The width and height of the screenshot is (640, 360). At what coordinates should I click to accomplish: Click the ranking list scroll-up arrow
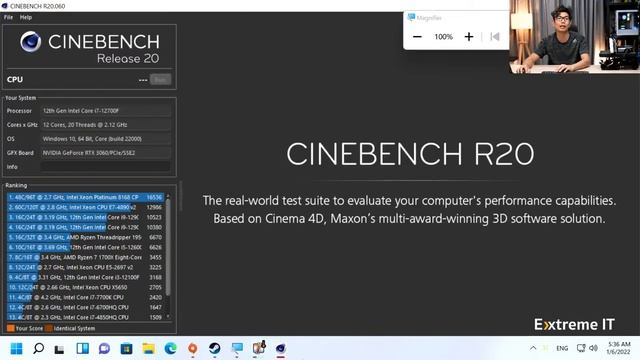pyautogui.click(x=168, y=196)
